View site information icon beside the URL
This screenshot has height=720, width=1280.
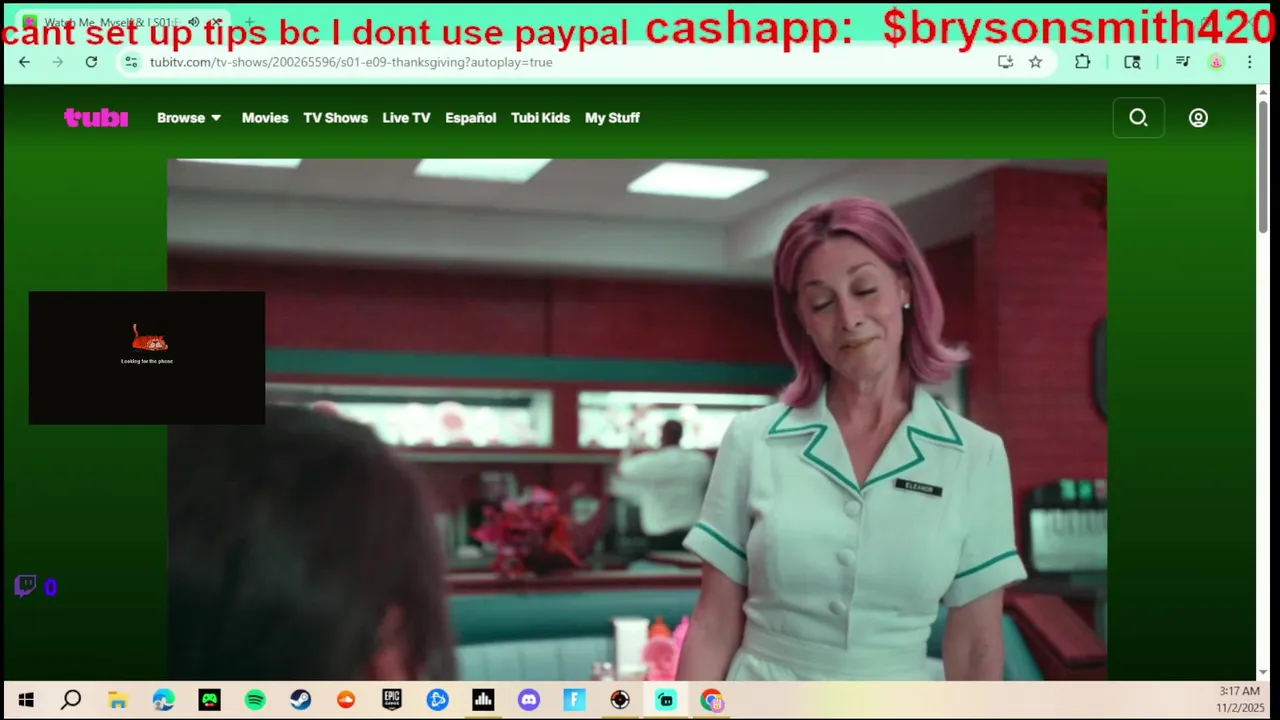pos(131,62)
